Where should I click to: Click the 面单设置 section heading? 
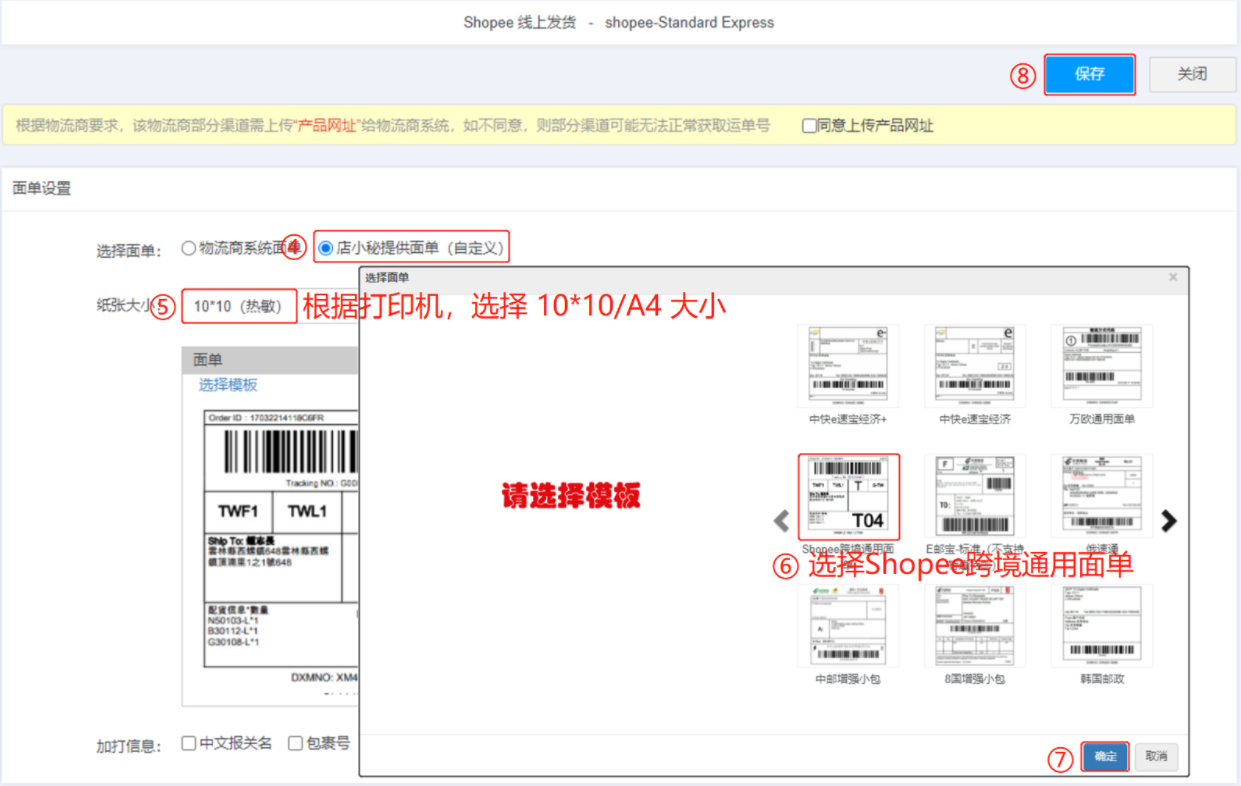pyautogui.click(x=42, y=188)
